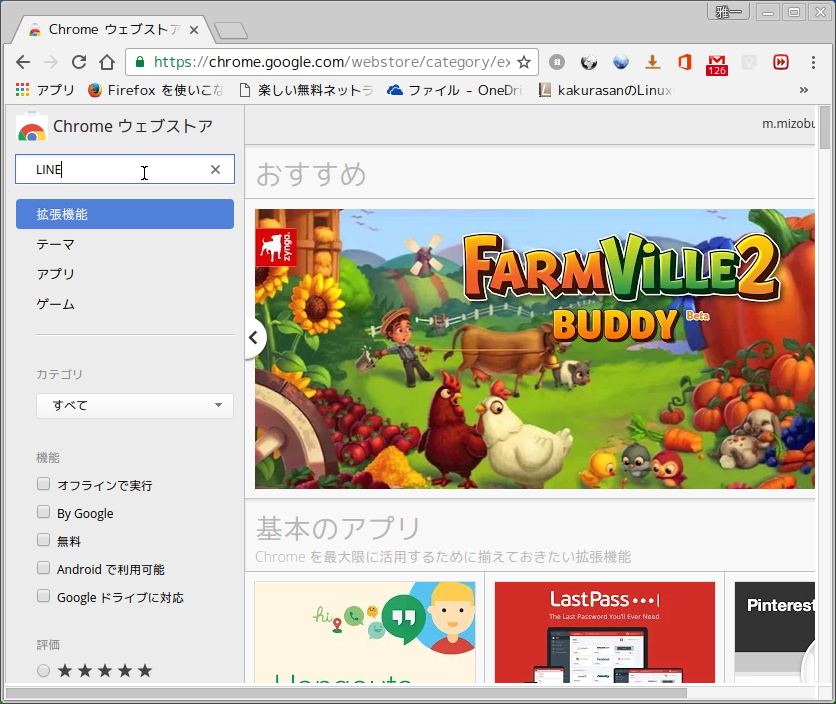This screenshot has width=836, height=704.
Task: Open the gray round extension icon
Action: [x=557, y=62]
